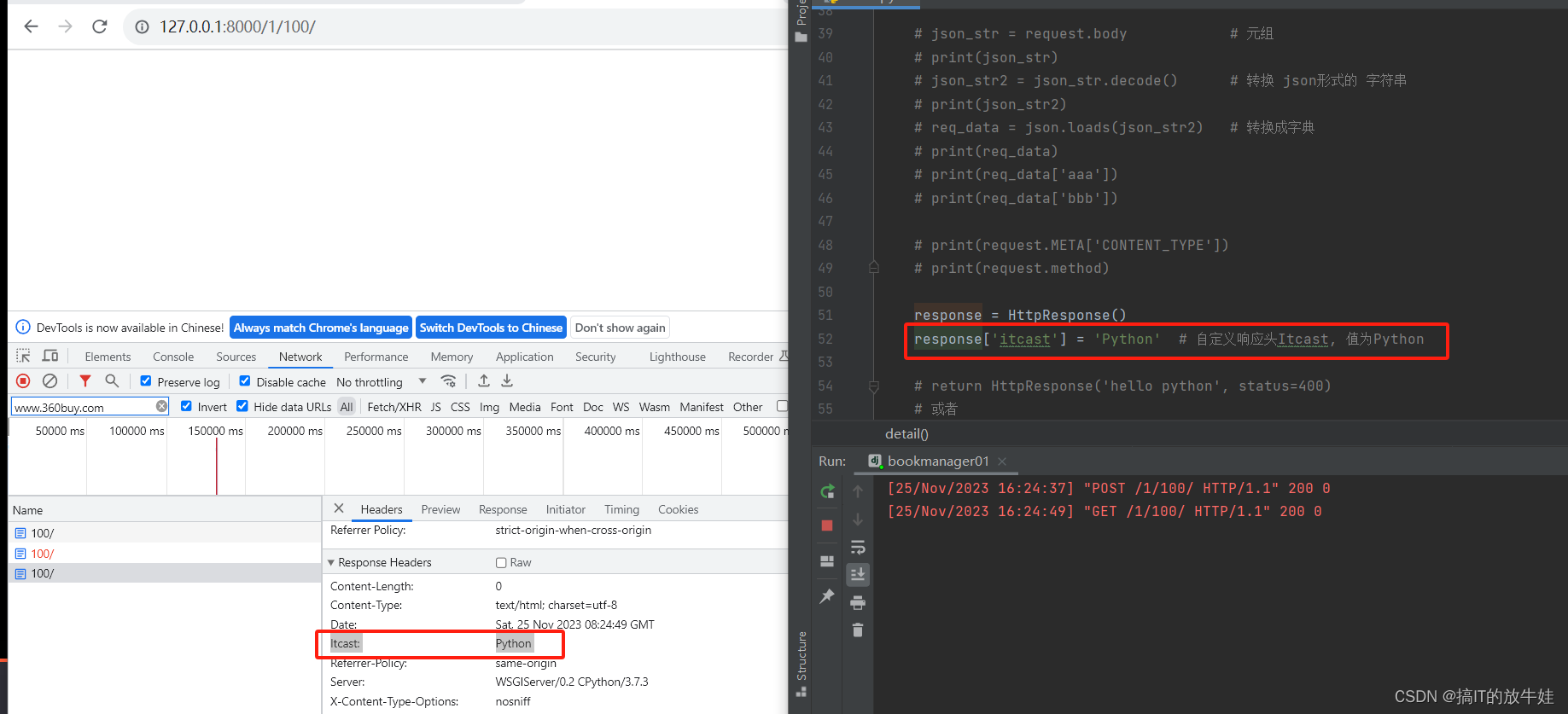Screen dimensions: 1568x714
Task: Print the Run console output
Action: click(858, 603)
